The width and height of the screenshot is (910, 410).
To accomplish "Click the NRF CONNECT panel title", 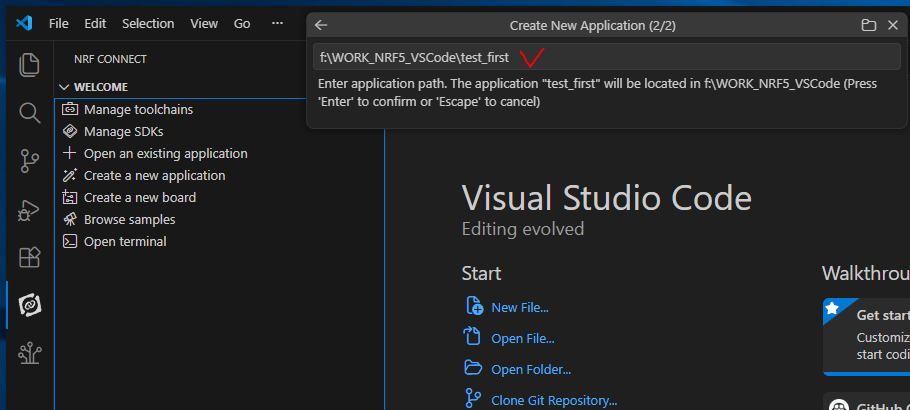I will click(x=110, y=59).
